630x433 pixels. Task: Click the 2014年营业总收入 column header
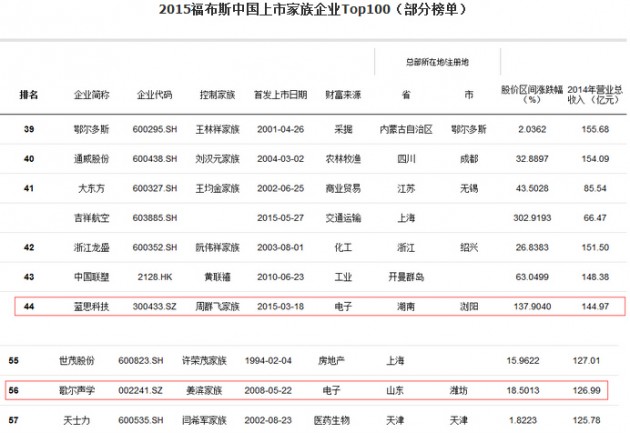[x=595, y=95]
